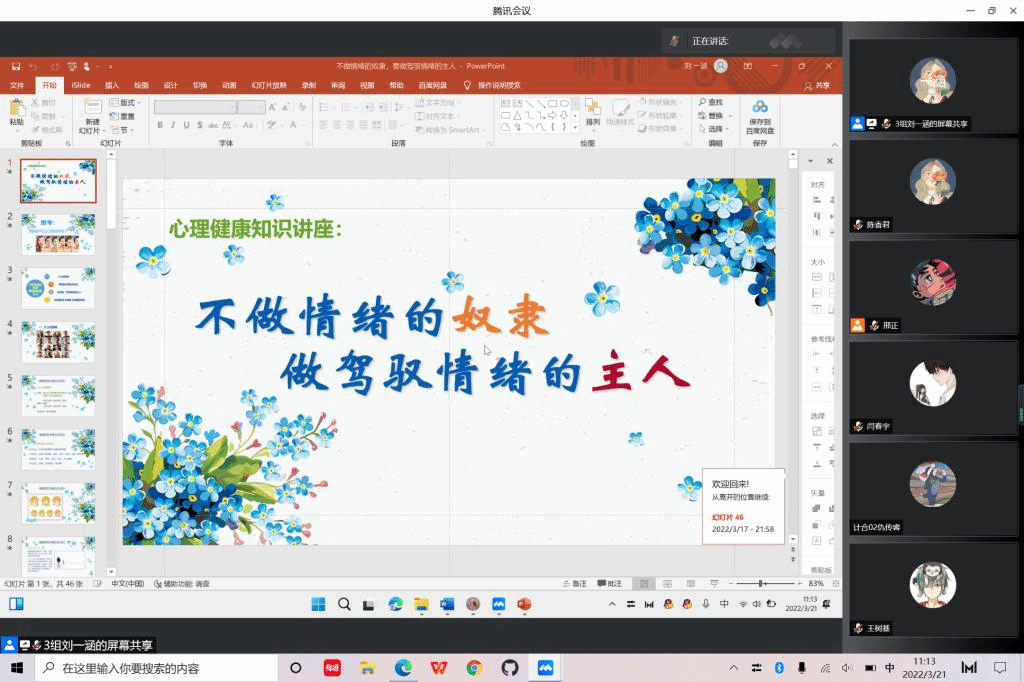
Task: Click the Share (共享) button in PowerPoint
Action: (x=817, y=86)
